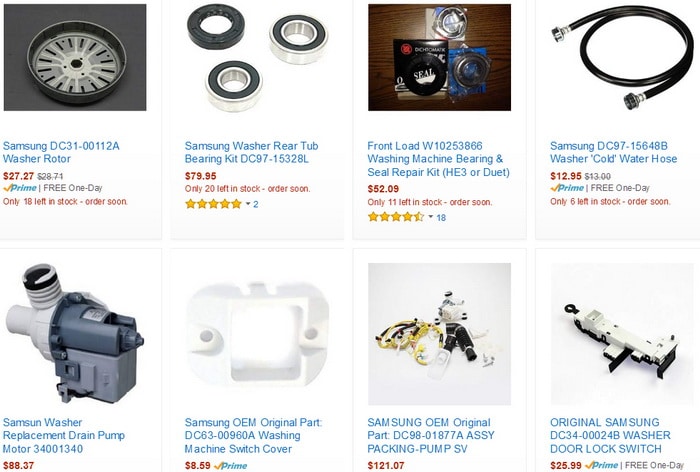The image size is (700, 472).
Task: Click the Washing Machine Switch Cover image
Action: point(257,334)
